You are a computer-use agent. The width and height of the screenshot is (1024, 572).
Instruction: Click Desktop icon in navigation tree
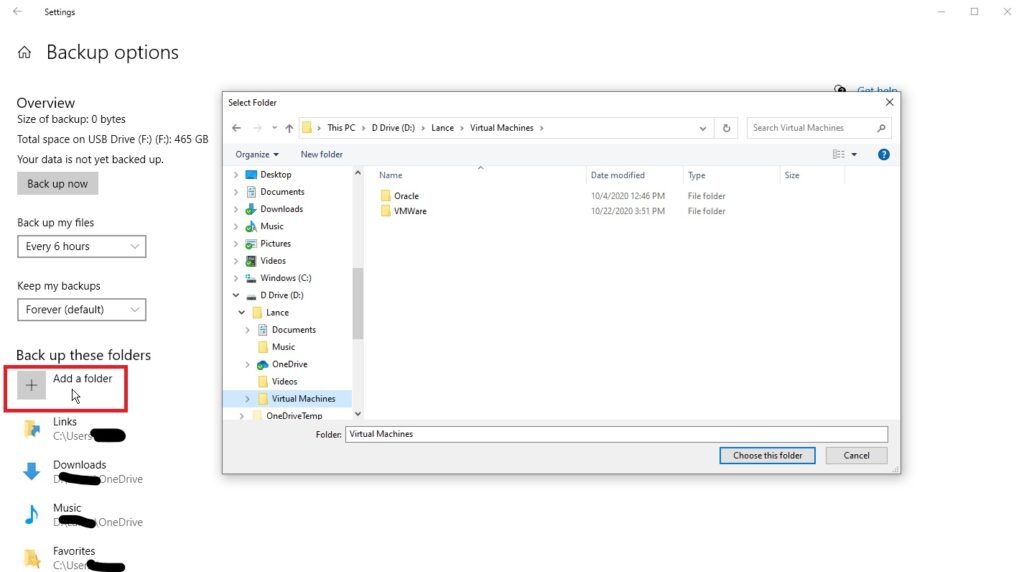[251, 174]
